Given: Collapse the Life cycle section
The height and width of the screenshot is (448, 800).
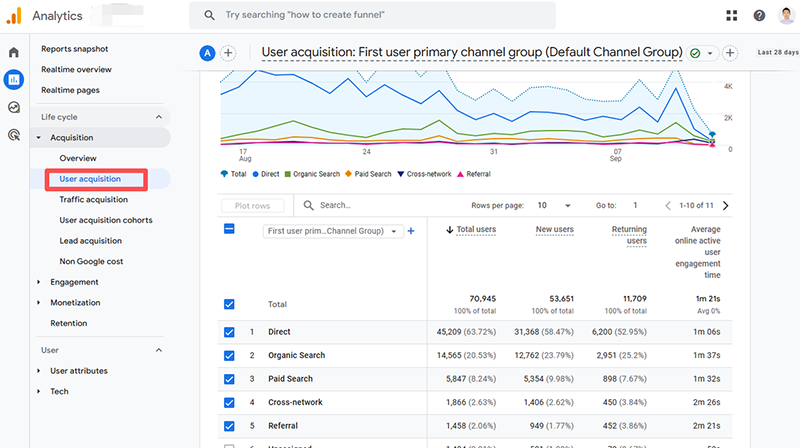Looking at the screenshot, I should click(x=158, y=117).
